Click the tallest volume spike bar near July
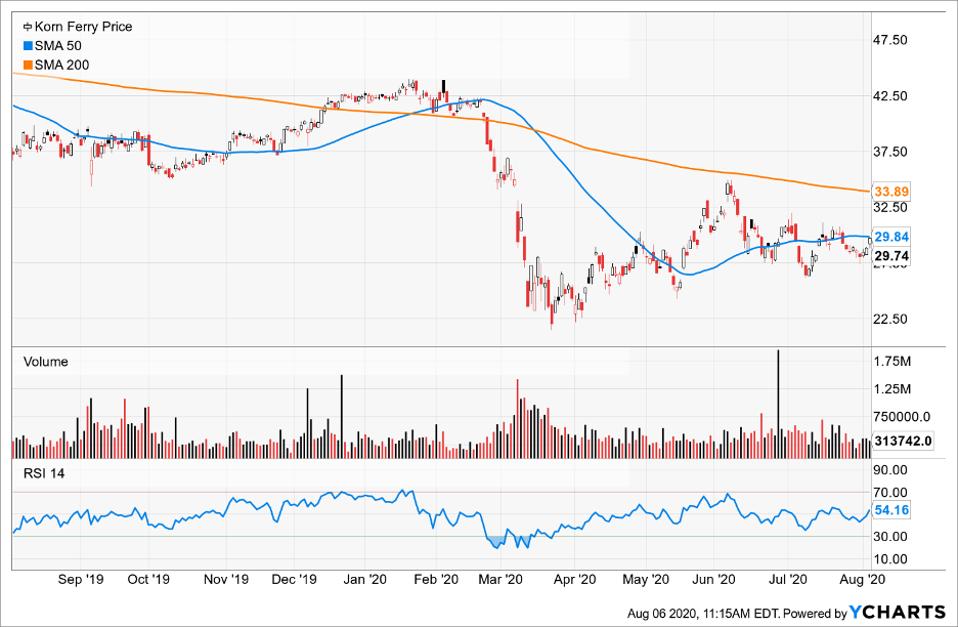The image size is (958, 627). (778, 404)
